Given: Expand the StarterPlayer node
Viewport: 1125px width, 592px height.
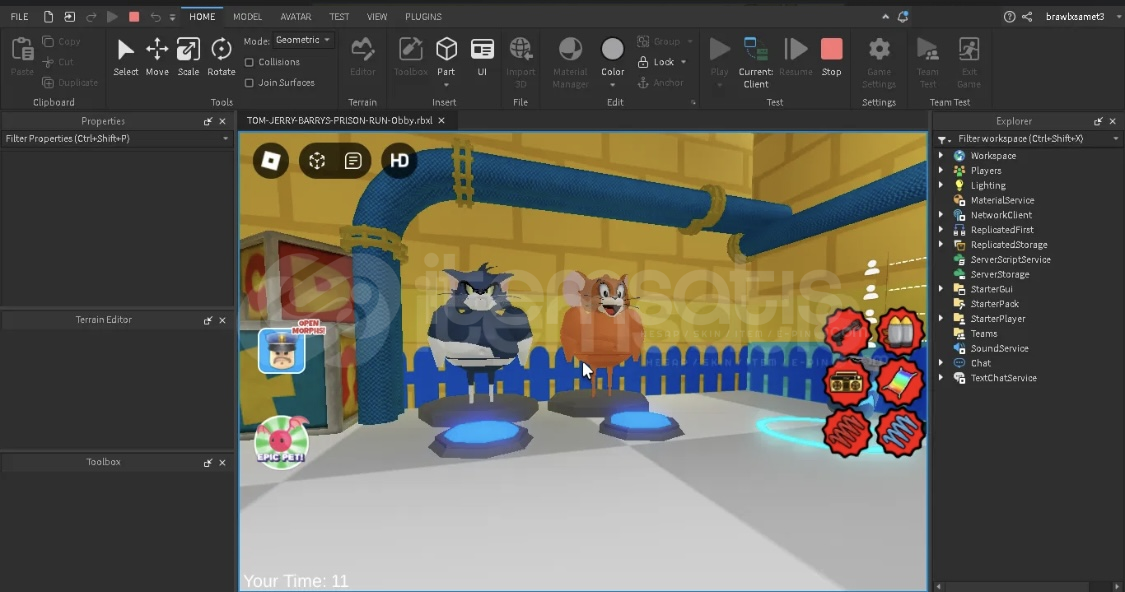Looking at the screenshot, I should click(941, 318).
